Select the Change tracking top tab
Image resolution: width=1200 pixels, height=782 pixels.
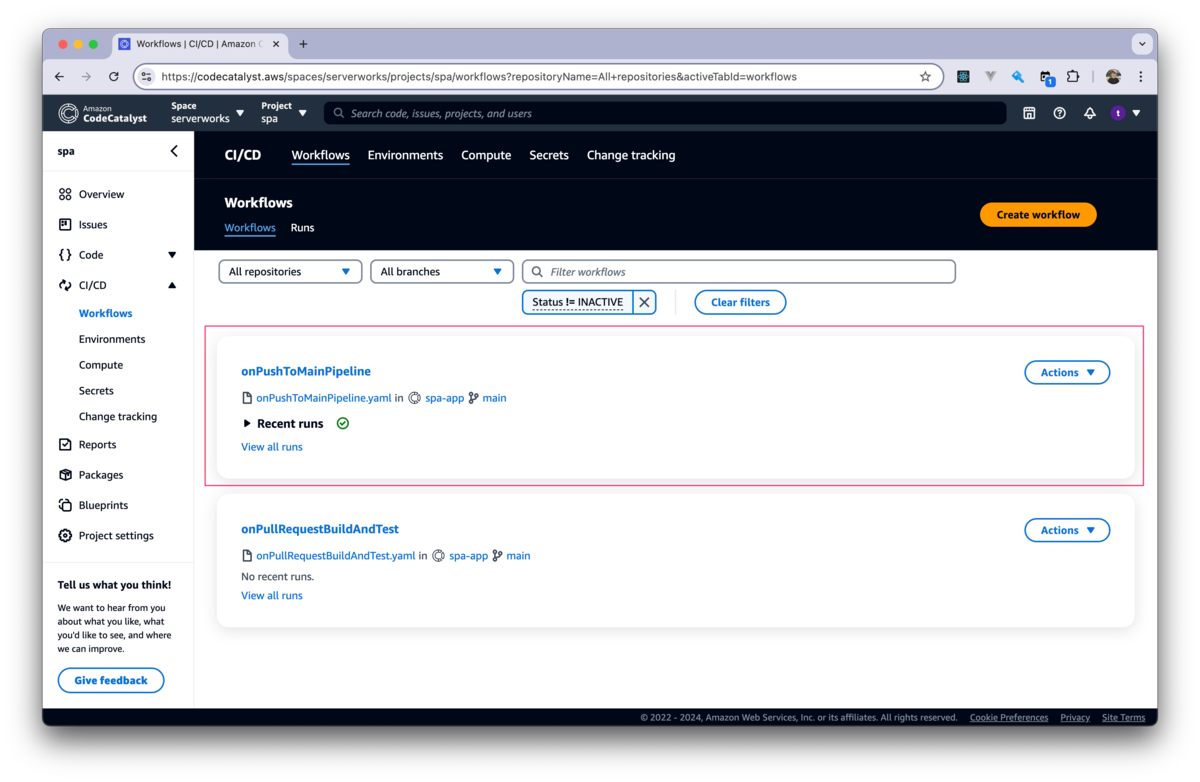tap(631, 155)
